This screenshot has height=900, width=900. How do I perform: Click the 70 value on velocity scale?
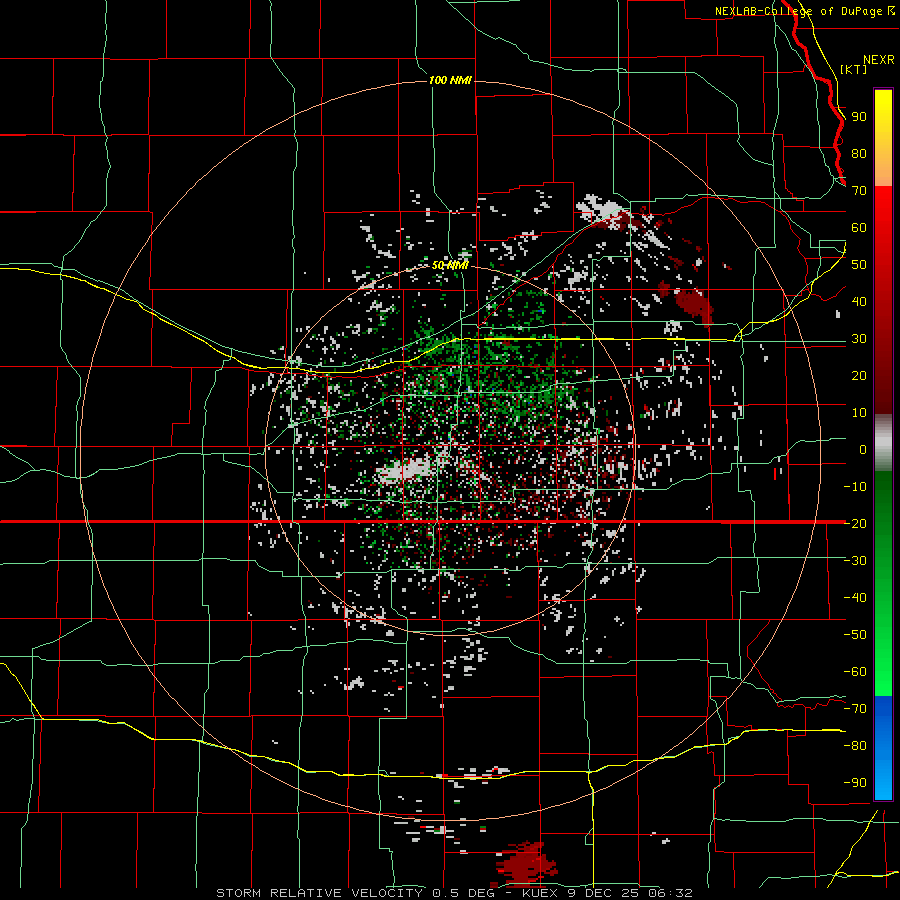coord(859,191)
